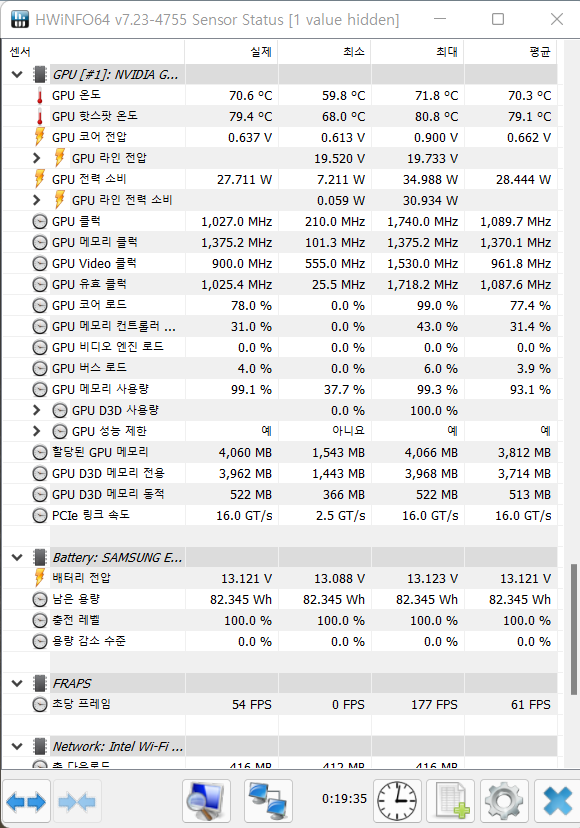Collapse the Battery SAMSUNG section

coord(16,557)
